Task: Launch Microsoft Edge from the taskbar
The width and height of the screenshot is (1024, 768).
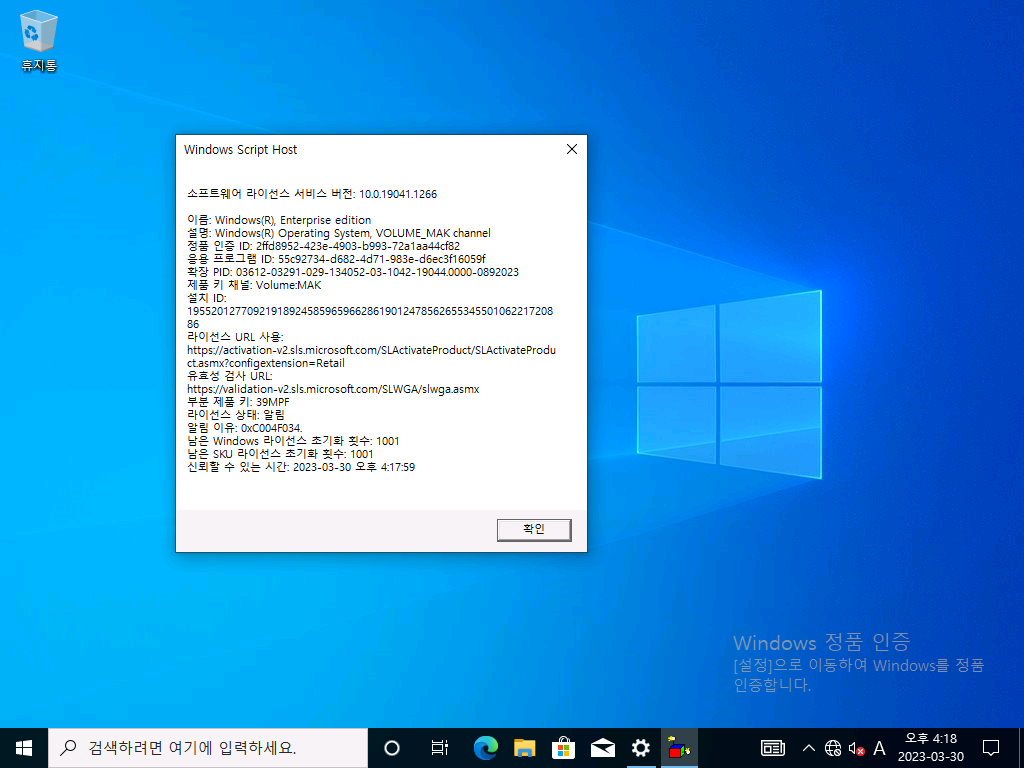Action: (x=485, y=748)
